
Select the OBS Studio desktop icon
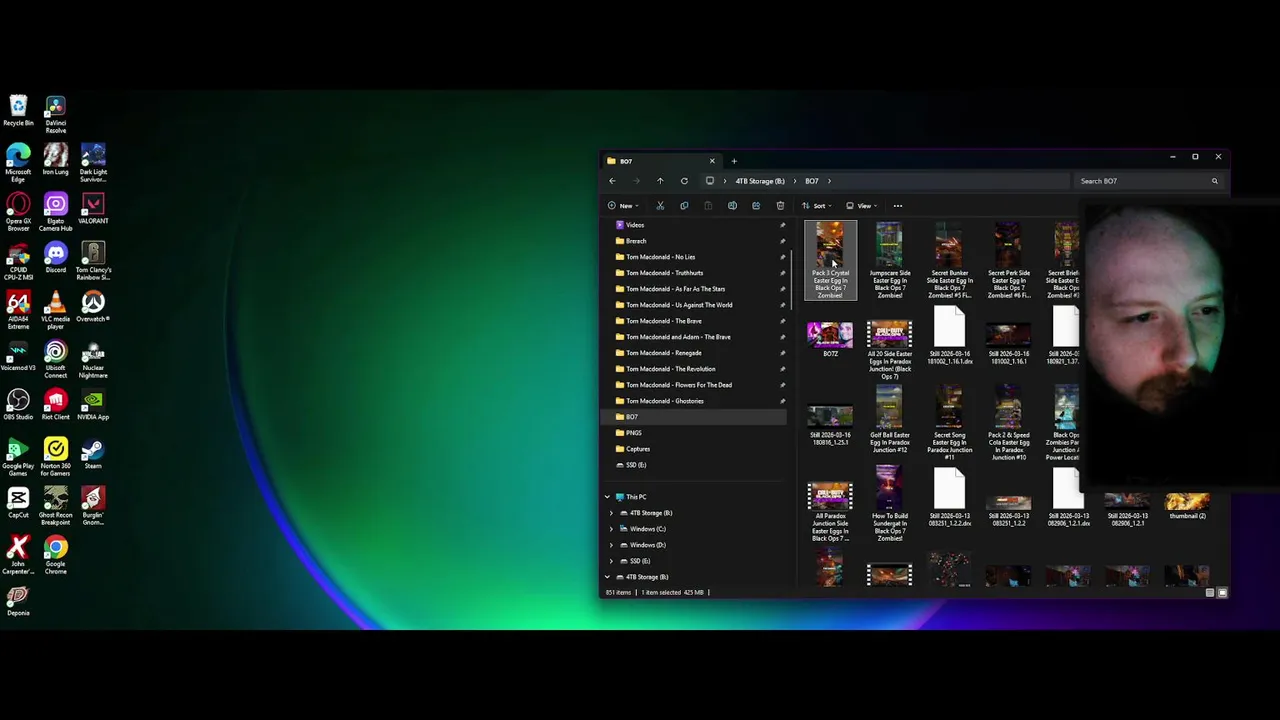(x=18, y=405)
